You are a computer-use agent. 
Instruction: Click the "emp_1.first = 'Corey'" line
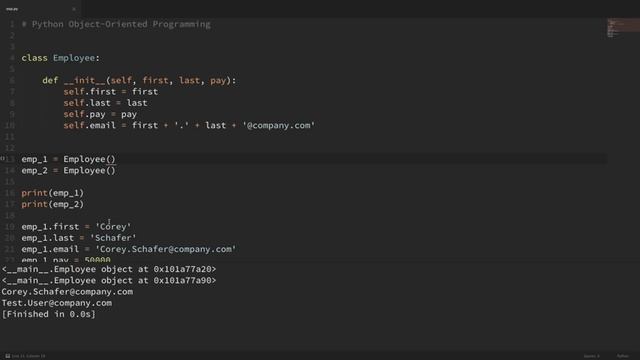76,227
